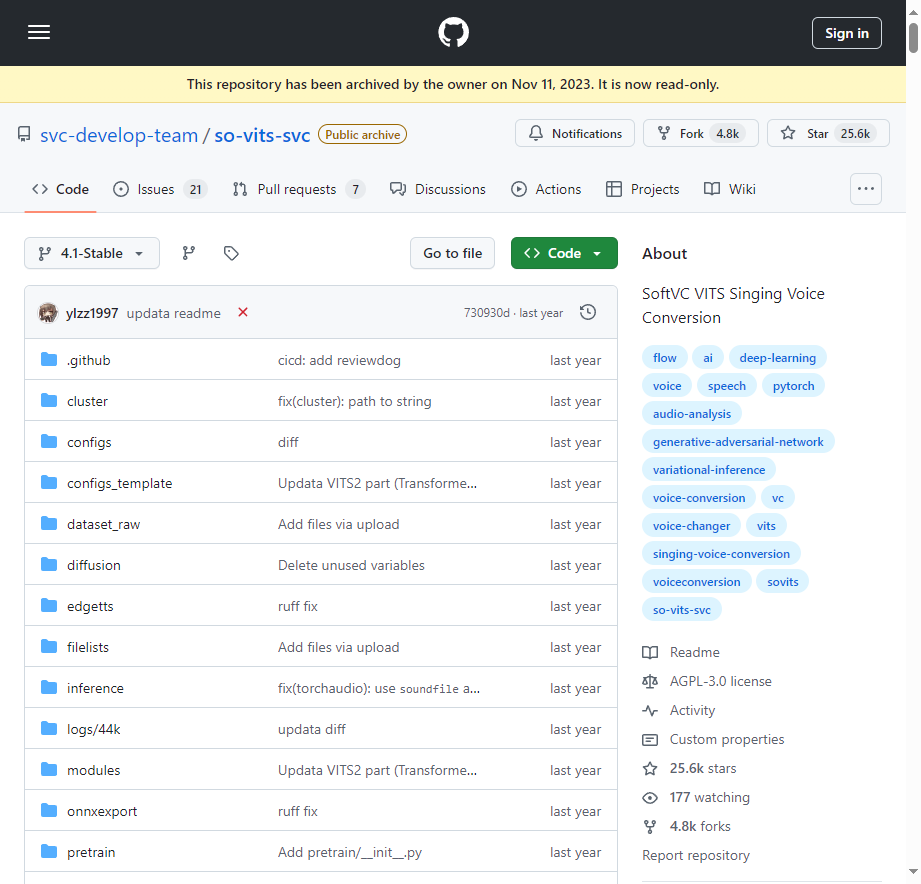View all branches via branch icon
The width and height of the screenshot is (921, 884).
(x=189, y=253)
